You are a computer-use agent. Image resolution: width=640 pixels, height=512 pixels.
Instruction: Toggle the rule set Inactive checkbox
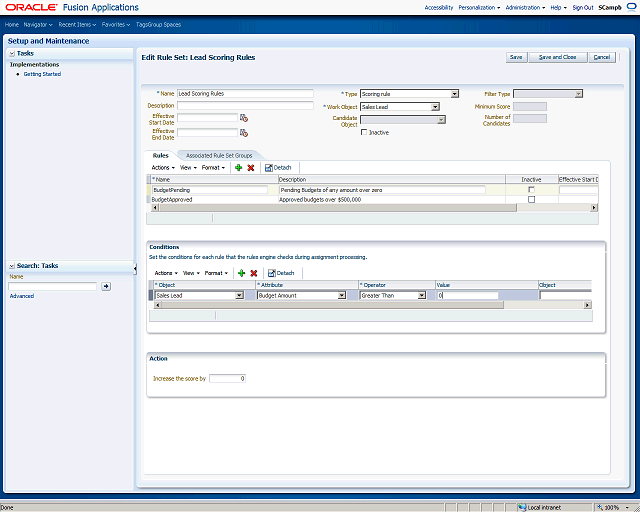364,132
